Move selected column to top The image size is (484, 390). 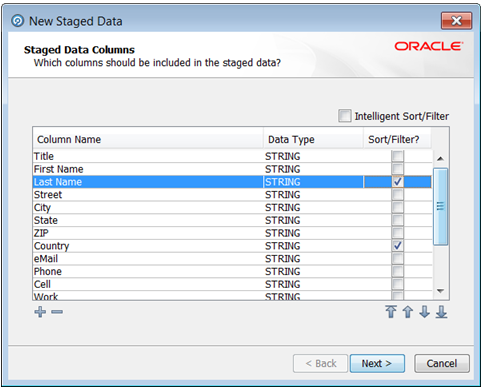pyautogui.click(x=391, y=312)
